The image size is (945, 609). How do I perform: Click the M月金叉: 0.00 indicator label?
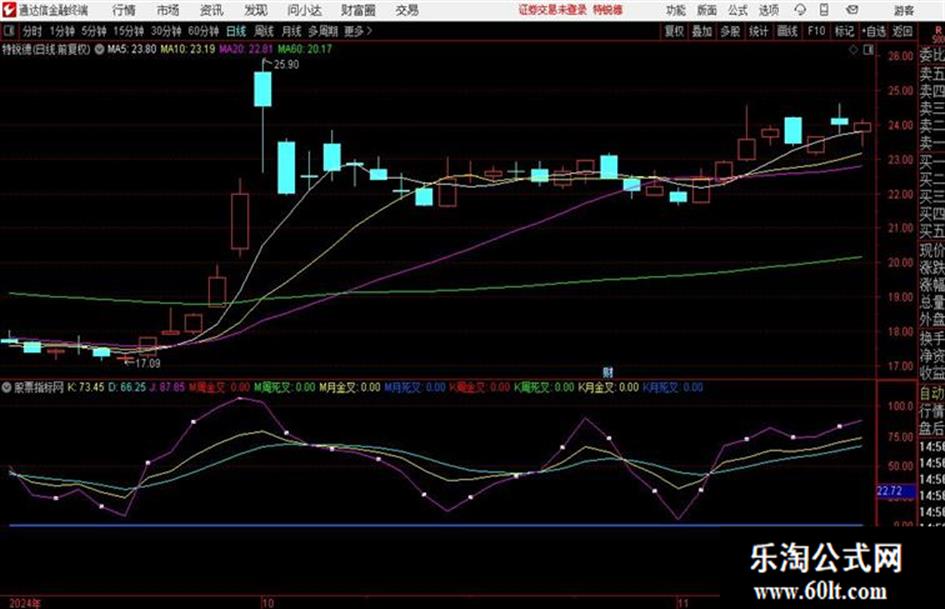[350, 387]
